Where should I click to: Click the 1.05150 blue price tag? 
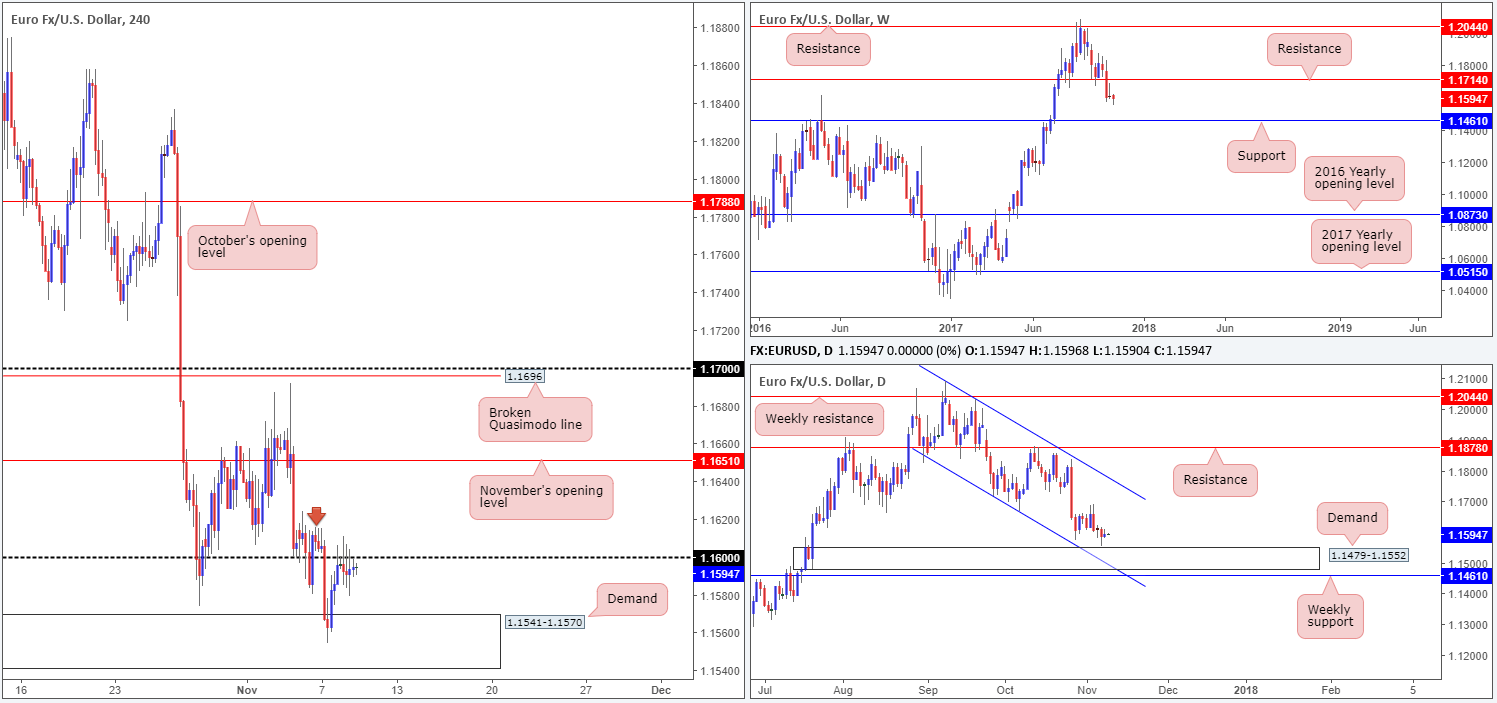[x=1465, y=272]
